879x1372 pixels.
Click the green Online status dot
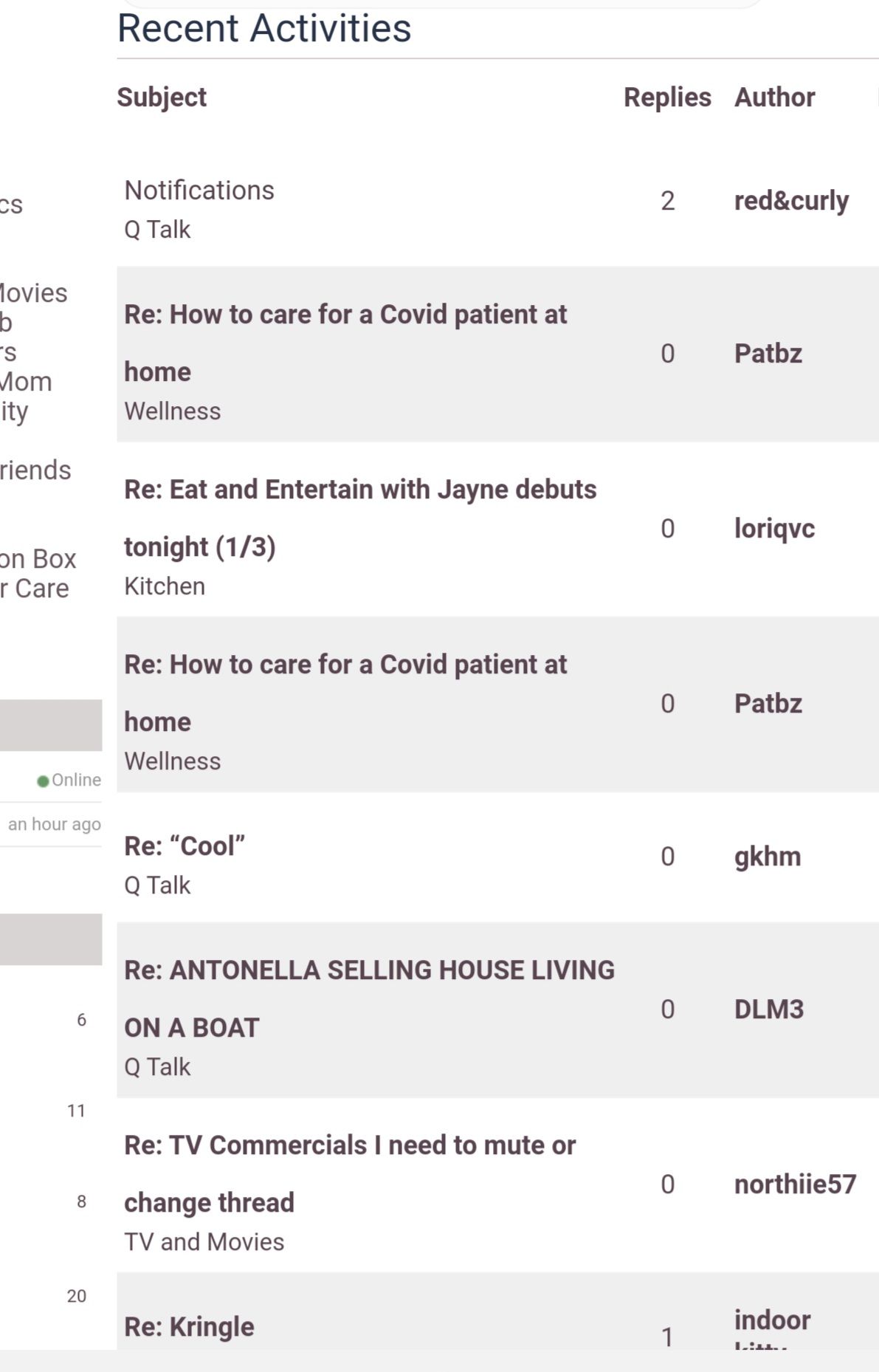point(43,781)
